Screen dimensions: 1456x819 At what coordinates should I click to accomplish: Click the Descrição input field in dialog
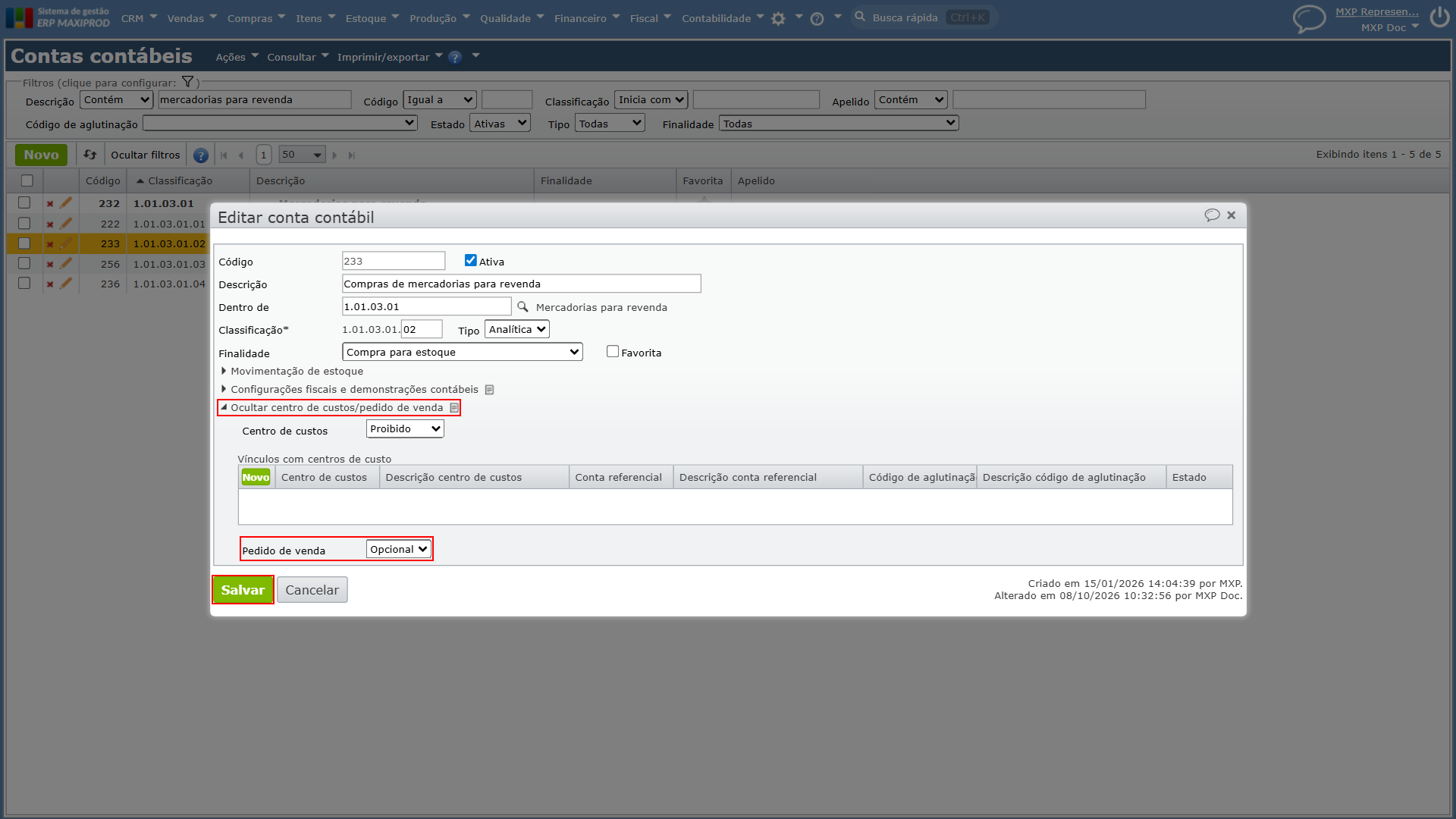pos(522,284)
